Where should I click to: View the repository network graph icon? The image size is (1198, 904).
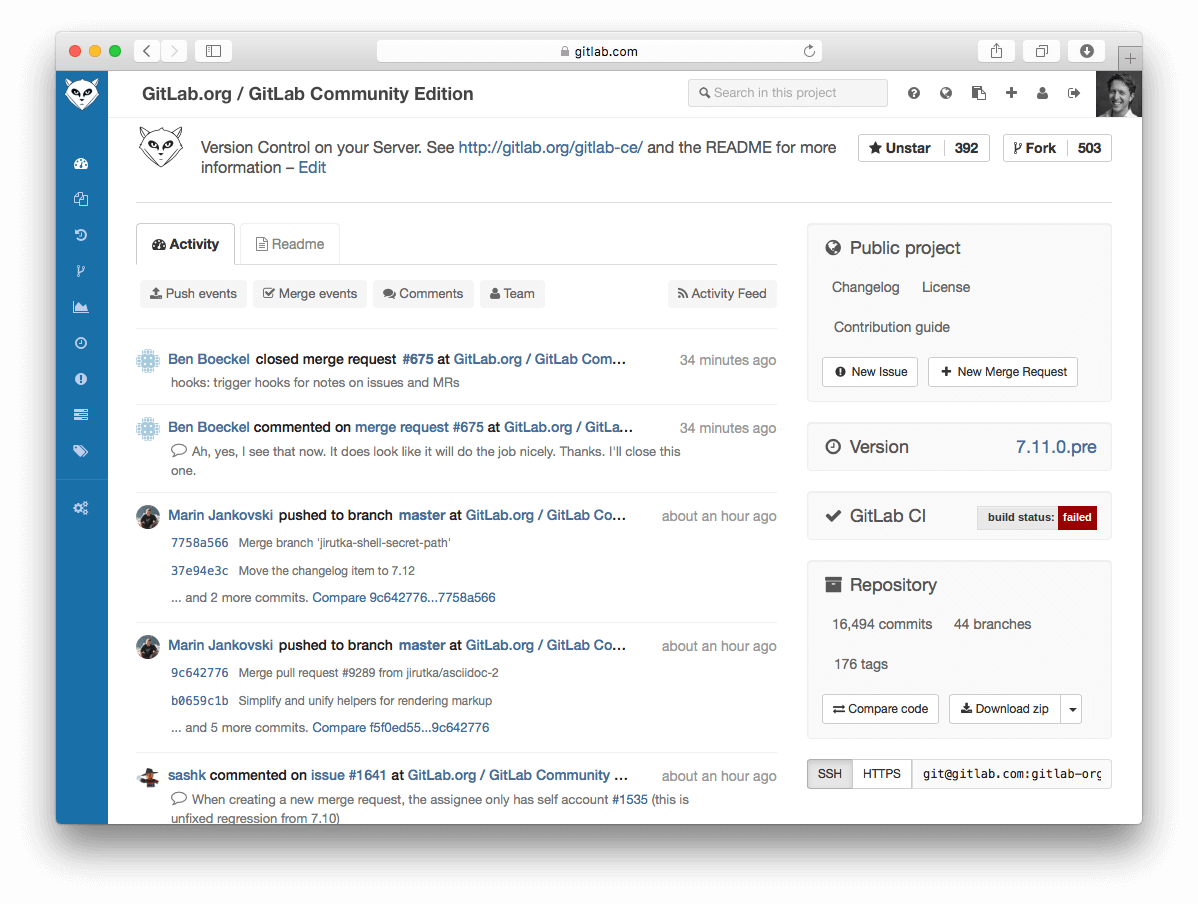point(82,270)
